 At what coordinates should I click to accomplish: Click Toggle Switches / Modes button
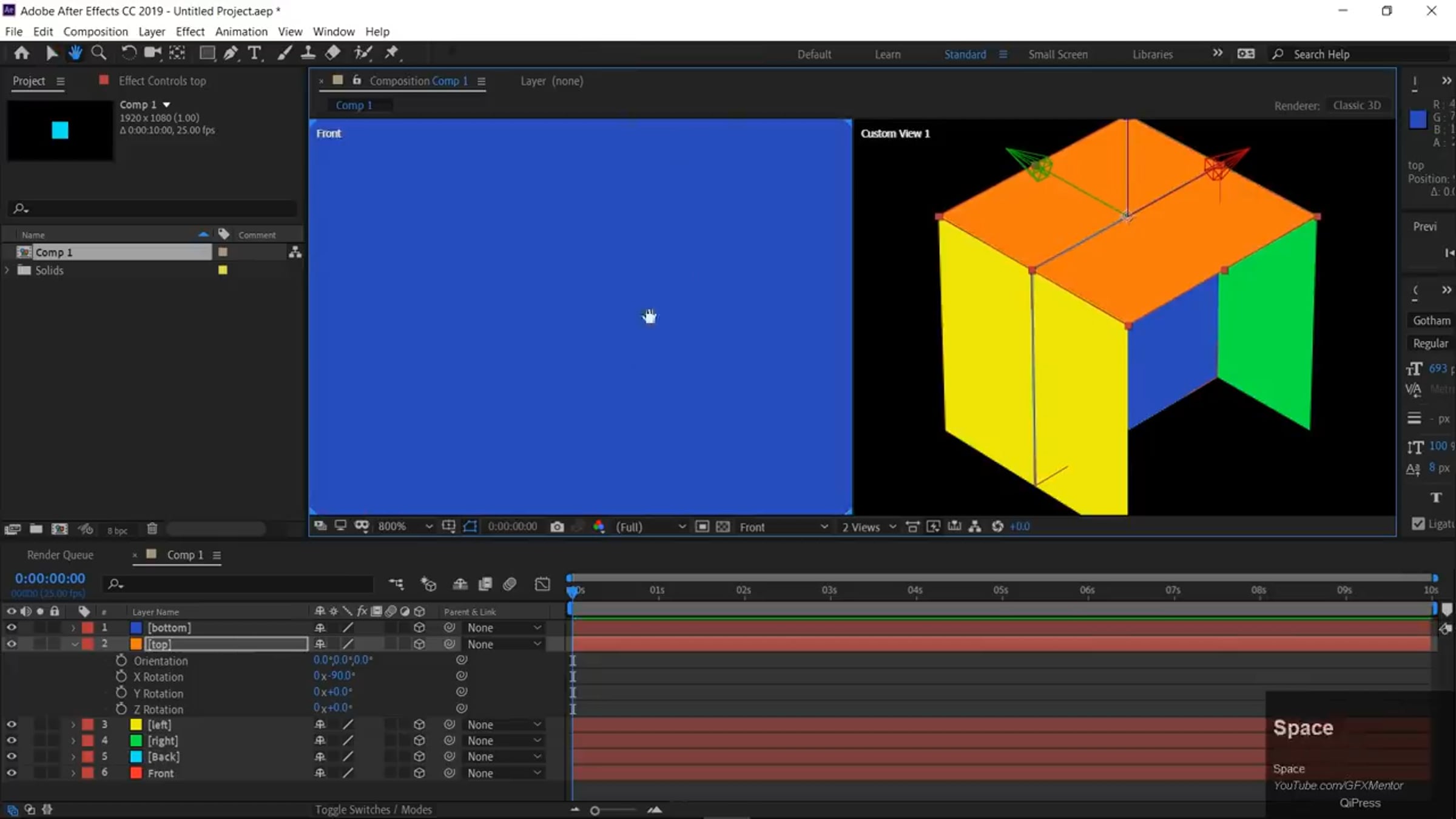point(373,809)
